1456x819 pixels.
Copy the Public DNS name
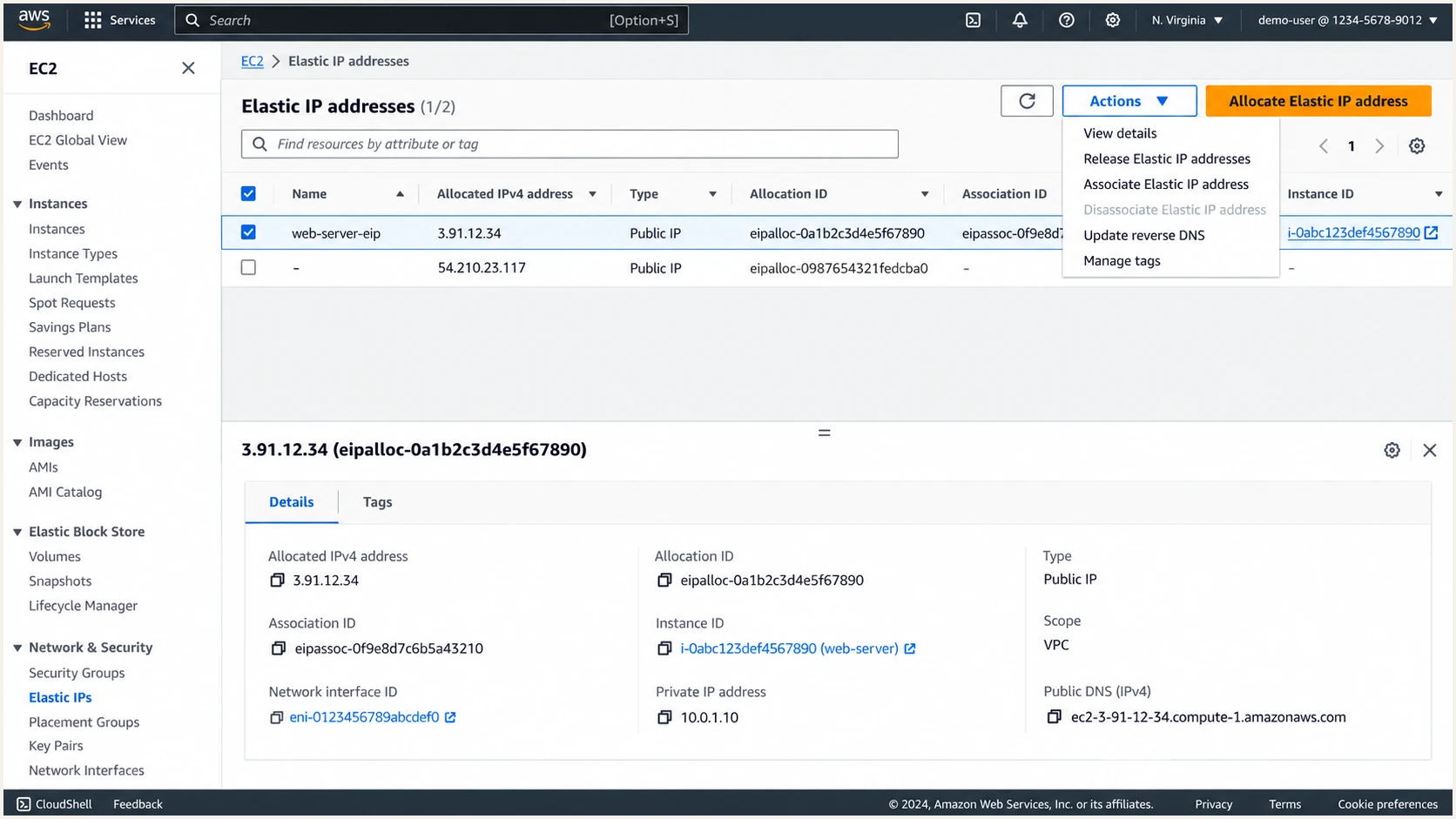click(1054, 716)
